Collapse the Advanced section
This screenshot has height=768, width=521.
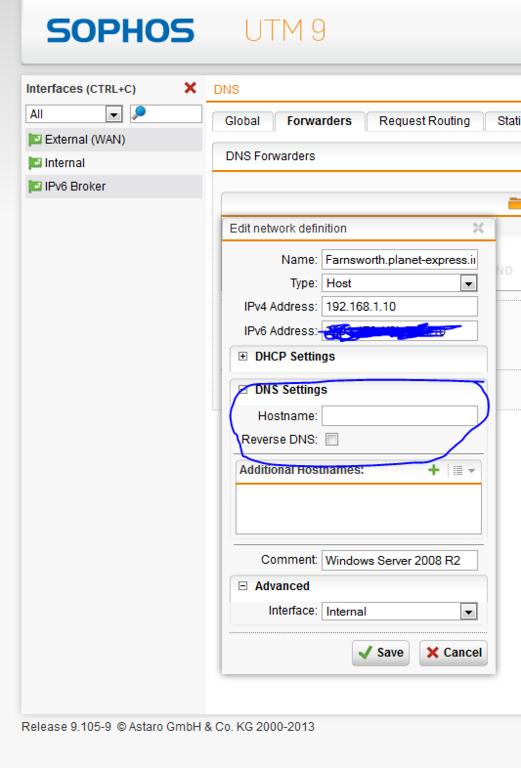click(242, 586)
